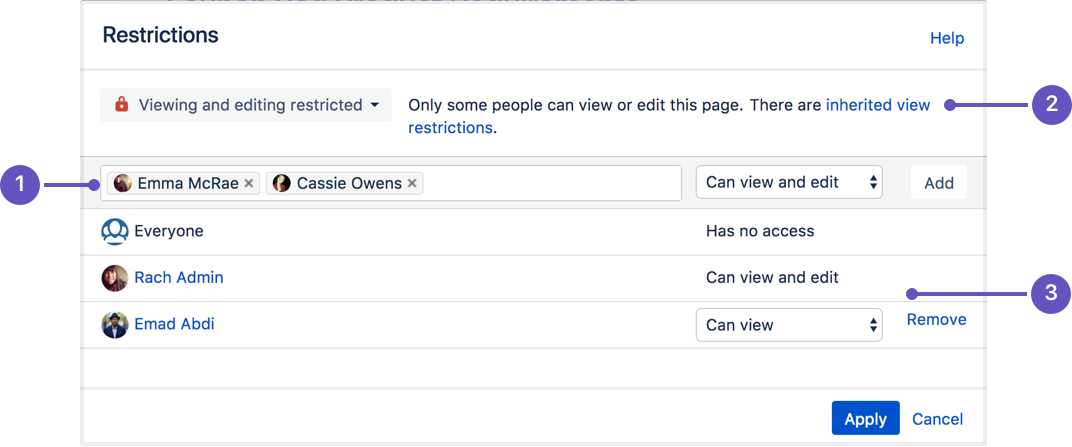Click Cassie Owens' avatar in tag
The width and height of the screenshot is (1072, 447).
(x=282, y=183)
